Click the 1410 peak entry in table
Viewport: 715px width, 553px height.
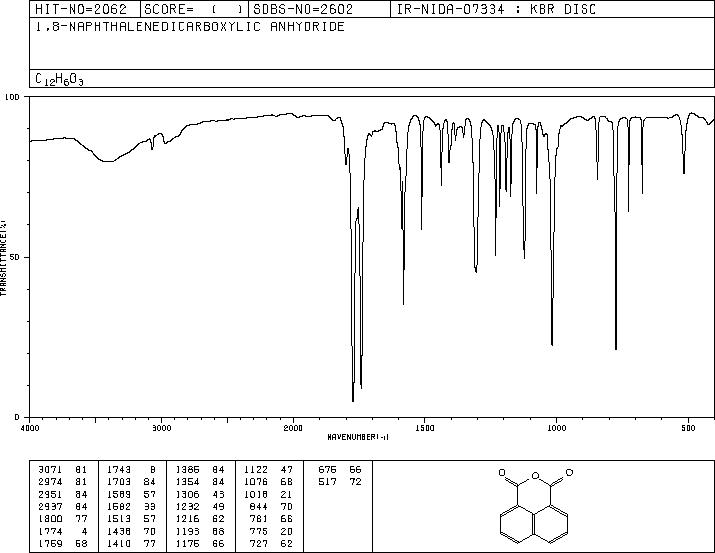[x=131, y=543]
